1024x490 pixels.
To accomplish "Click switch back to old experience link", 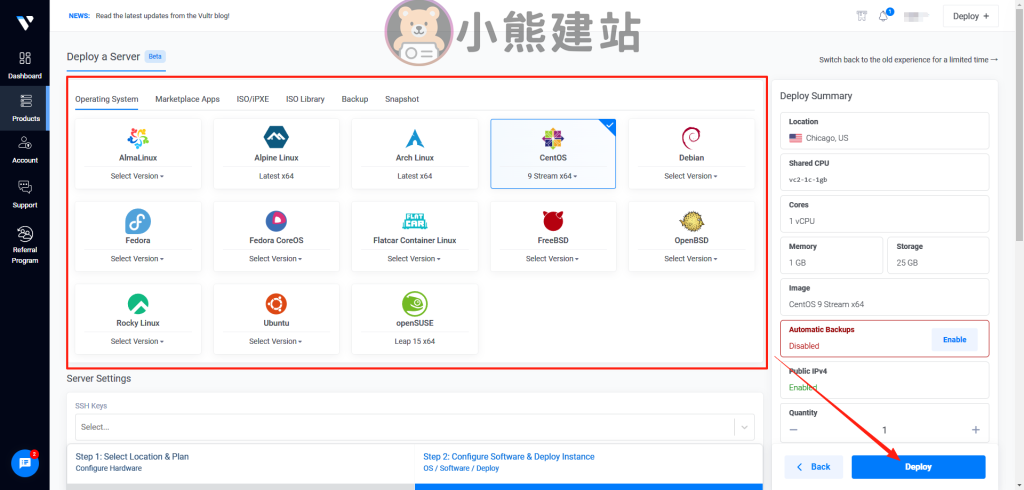I will pyautogui.click(x=908, y=60).
